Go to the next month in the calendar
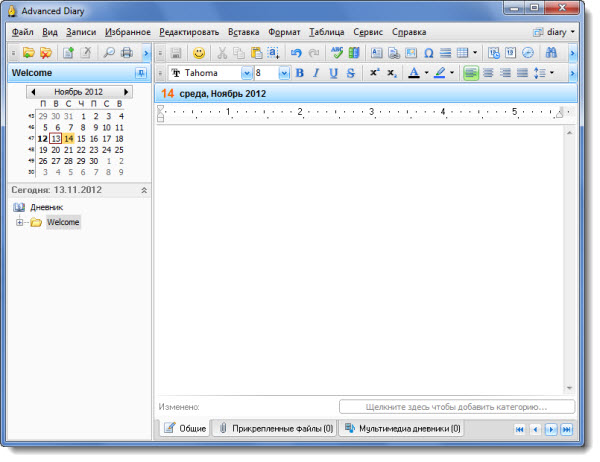Image resolution: width=600 pixels, height=462 pixels. tap(126, 91)
